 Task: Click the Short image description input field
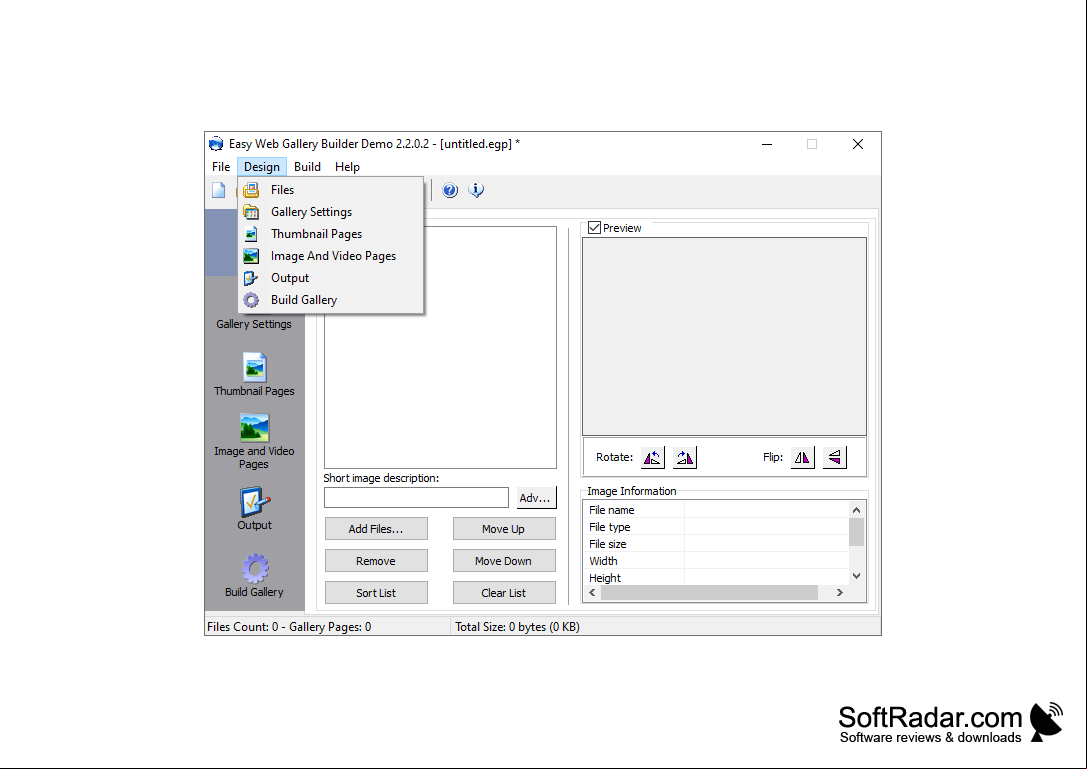click(x=416, y=498)
